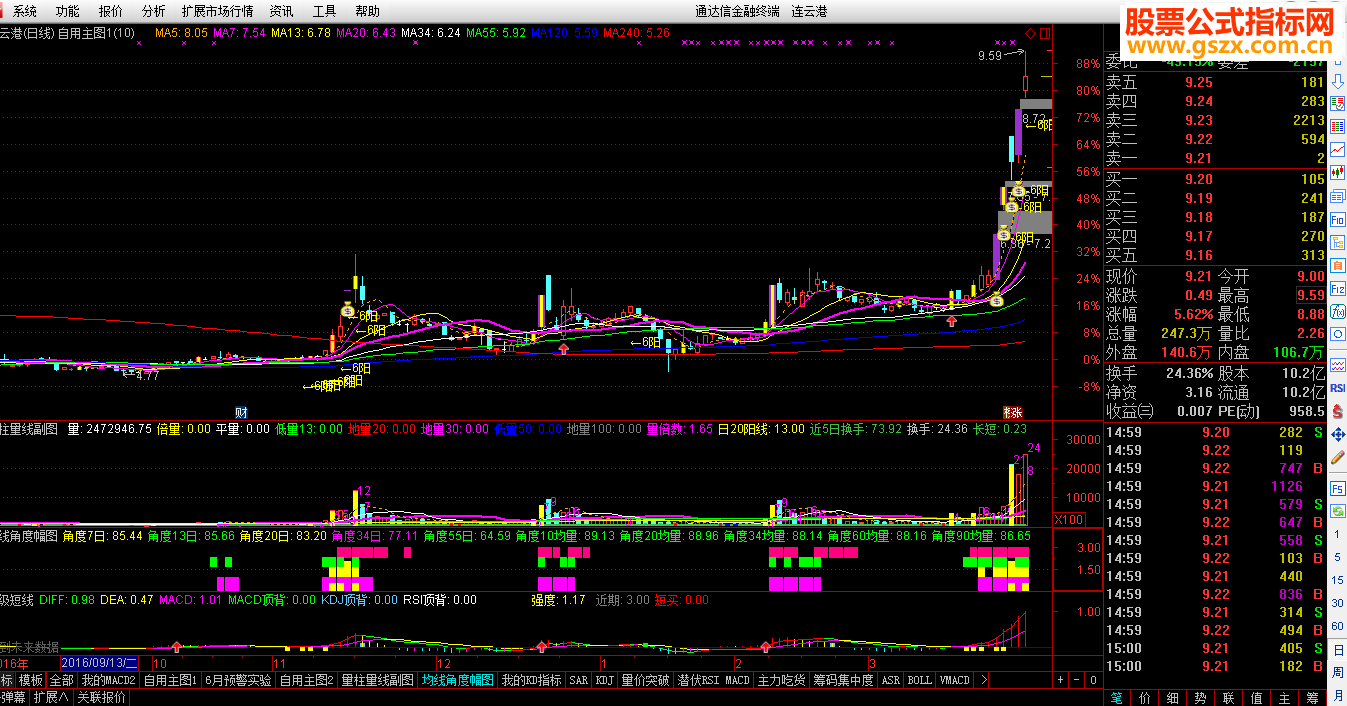Open the f(x) formula manager icon
Viewport: 1347px width, 706px height.
coord(1338,312)
